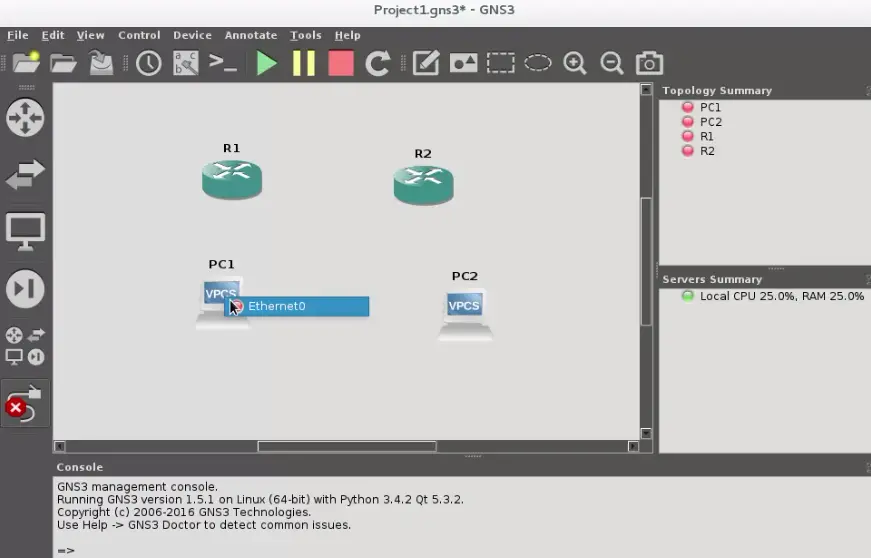Open the Tools menu
Image resolution: width=871 pixels, height=558 pixels.
tap(306, 35)
